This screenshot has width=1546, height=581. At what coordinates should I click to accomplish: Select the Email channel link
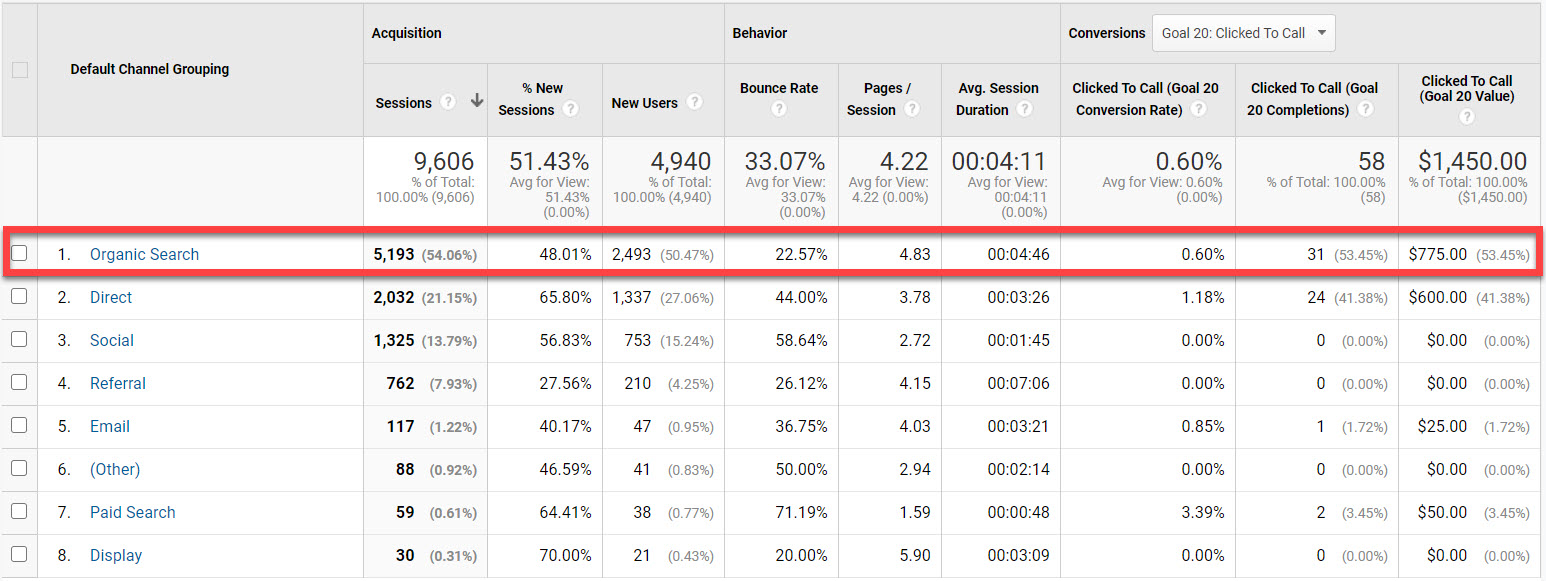[x=109, y=426]
